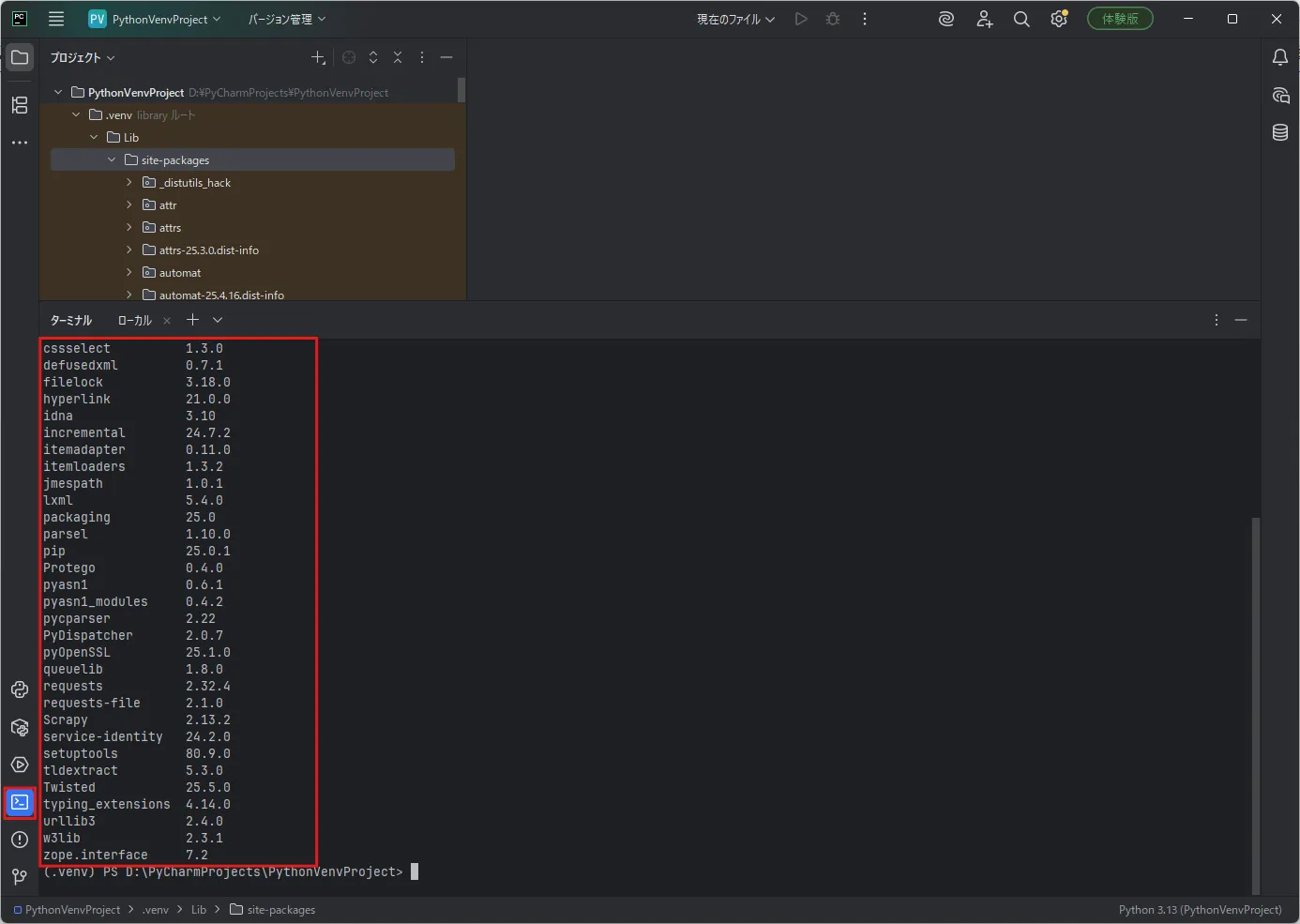The height and width of the screenshot is (924, 1300).
Task: Expand attrs-25.3.0.dist-info folder
Action: coord(129,250)
